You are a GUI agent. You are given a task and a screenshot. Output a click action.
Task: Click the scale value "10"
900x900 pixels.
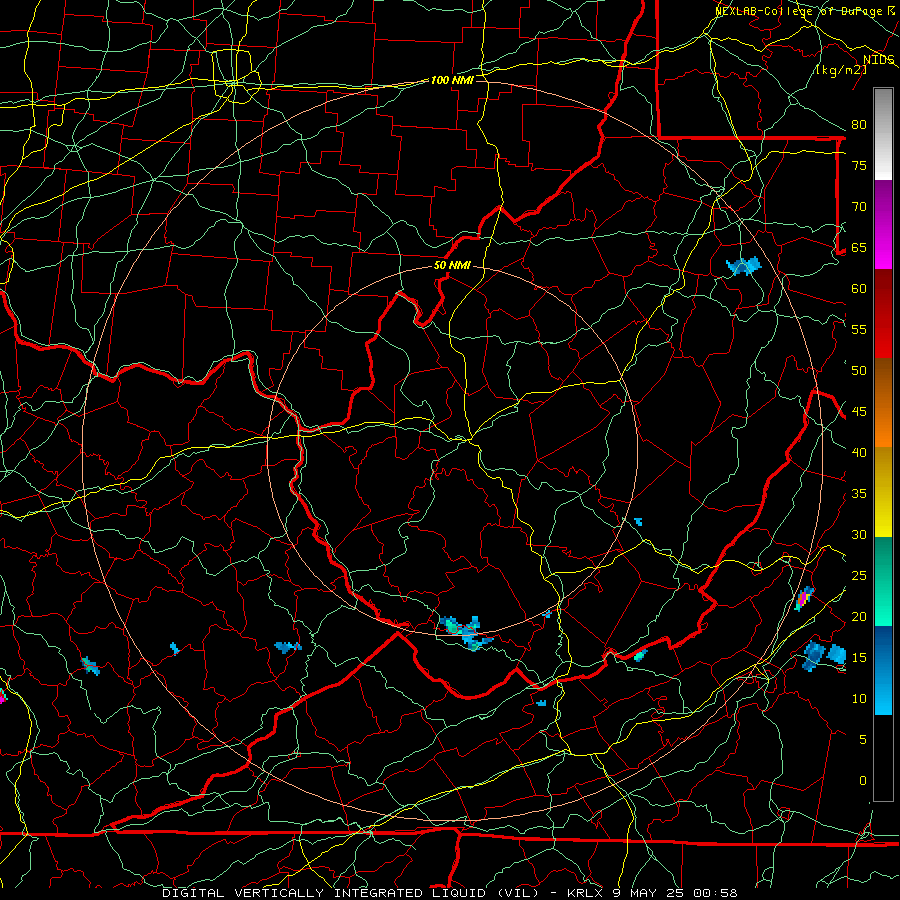coord(859,699)
